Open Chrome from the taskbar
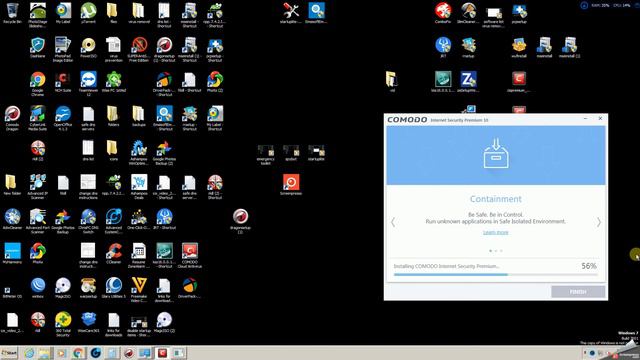The height and width of the screenshot is (360, 640). click(78, 353)
